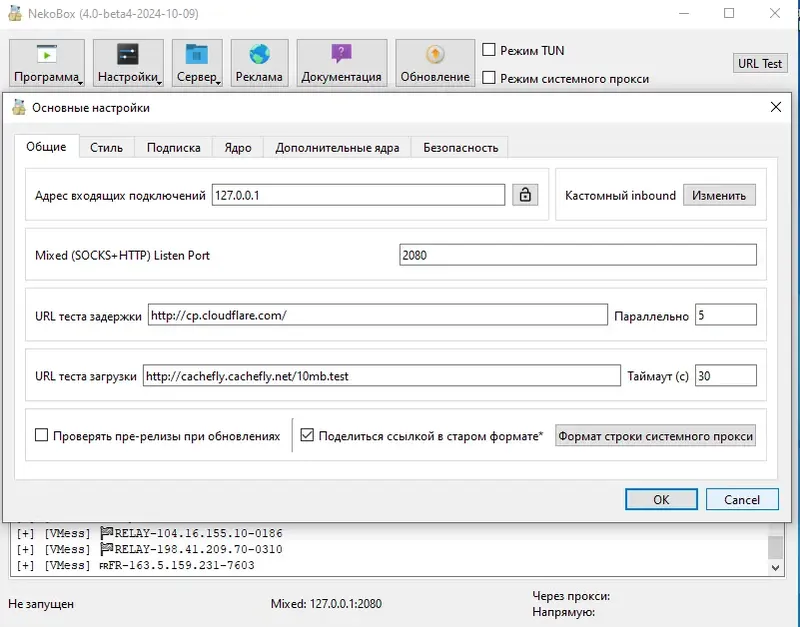Maximize the NekoBox window
The width and height of the screenshot is (800, 627).
point(729,13)
